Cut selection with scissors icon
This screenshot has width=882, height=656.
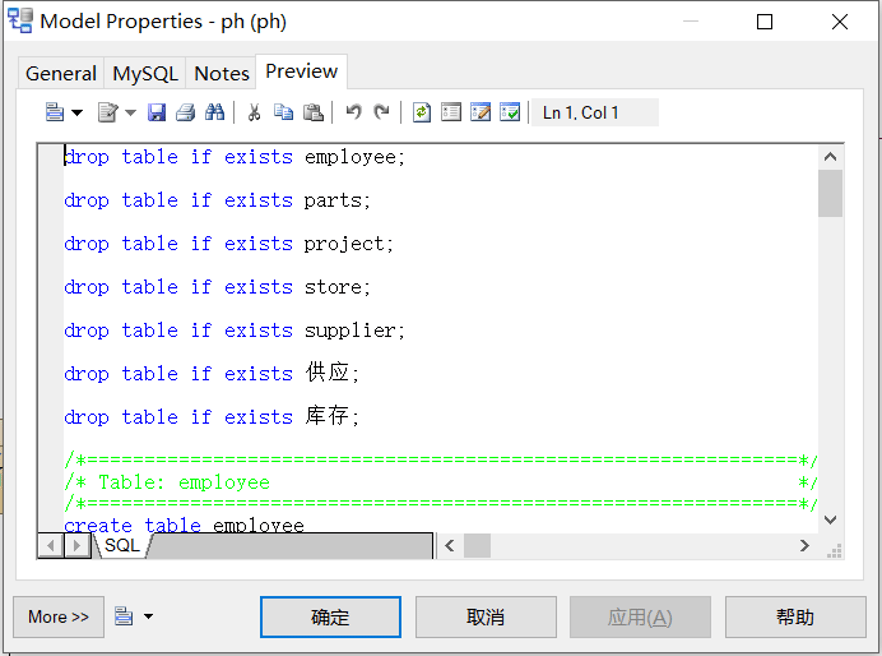tap(254, 113)
